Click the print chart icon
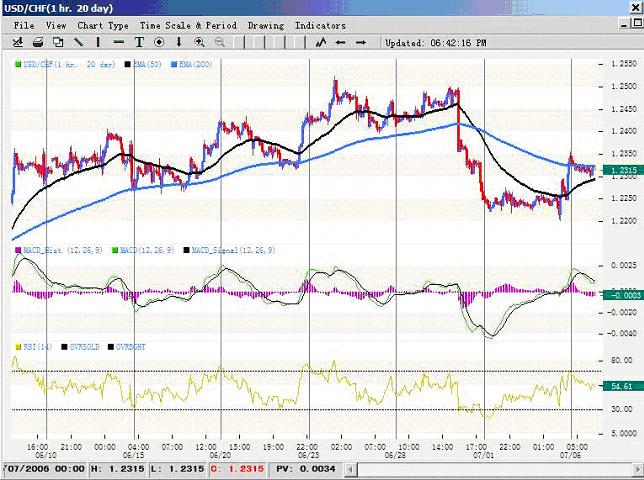 38,42
